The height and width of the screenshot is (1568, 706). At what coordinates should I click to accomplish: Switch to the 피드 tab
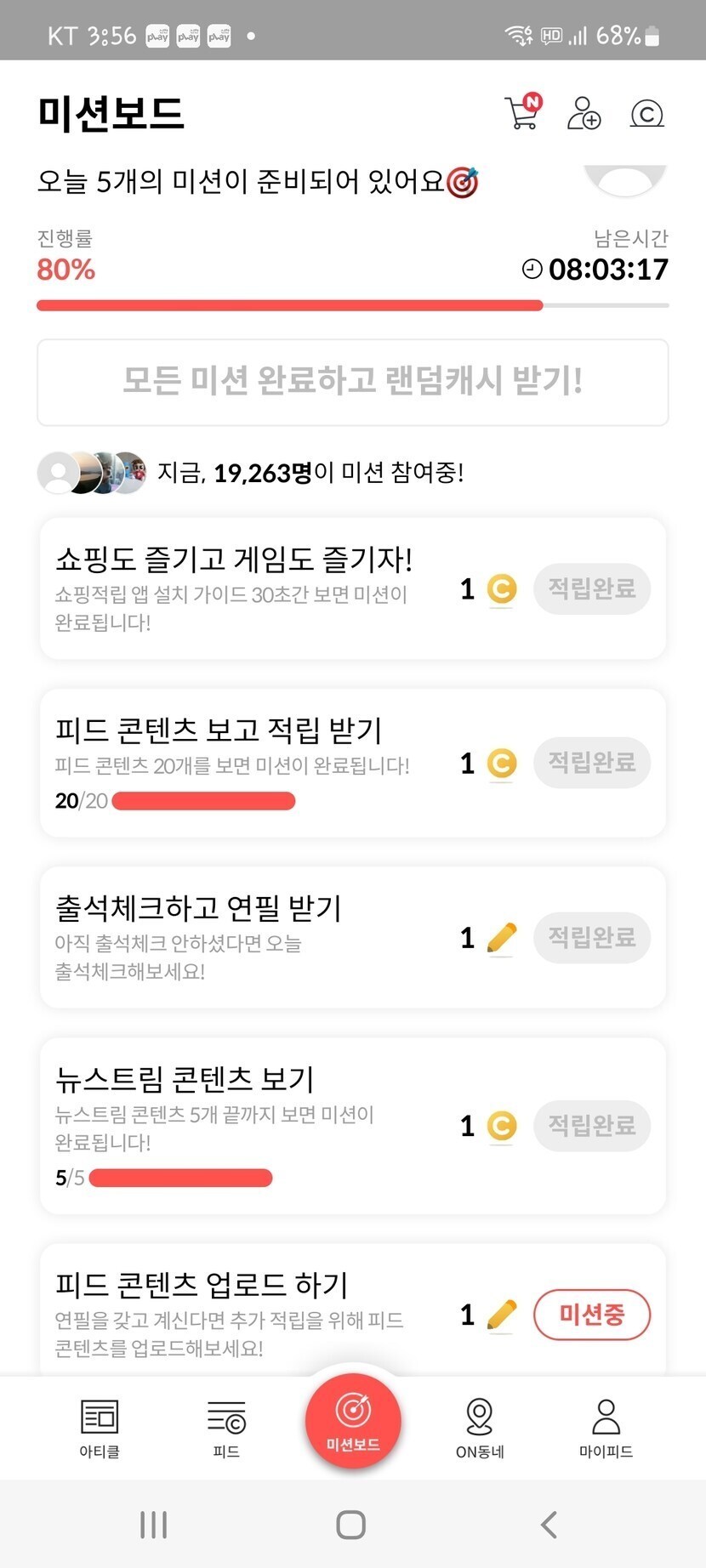coord(226,1429)
